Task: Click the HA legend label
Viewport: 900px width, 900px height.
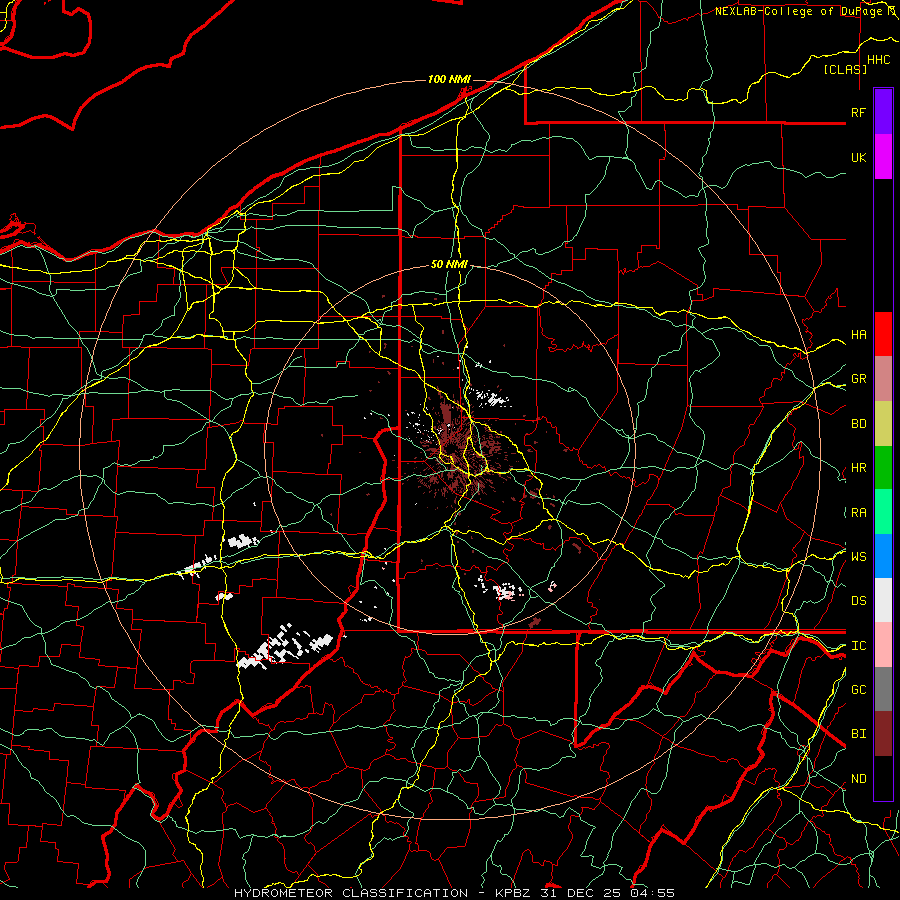Action: [x=858, y=335]
